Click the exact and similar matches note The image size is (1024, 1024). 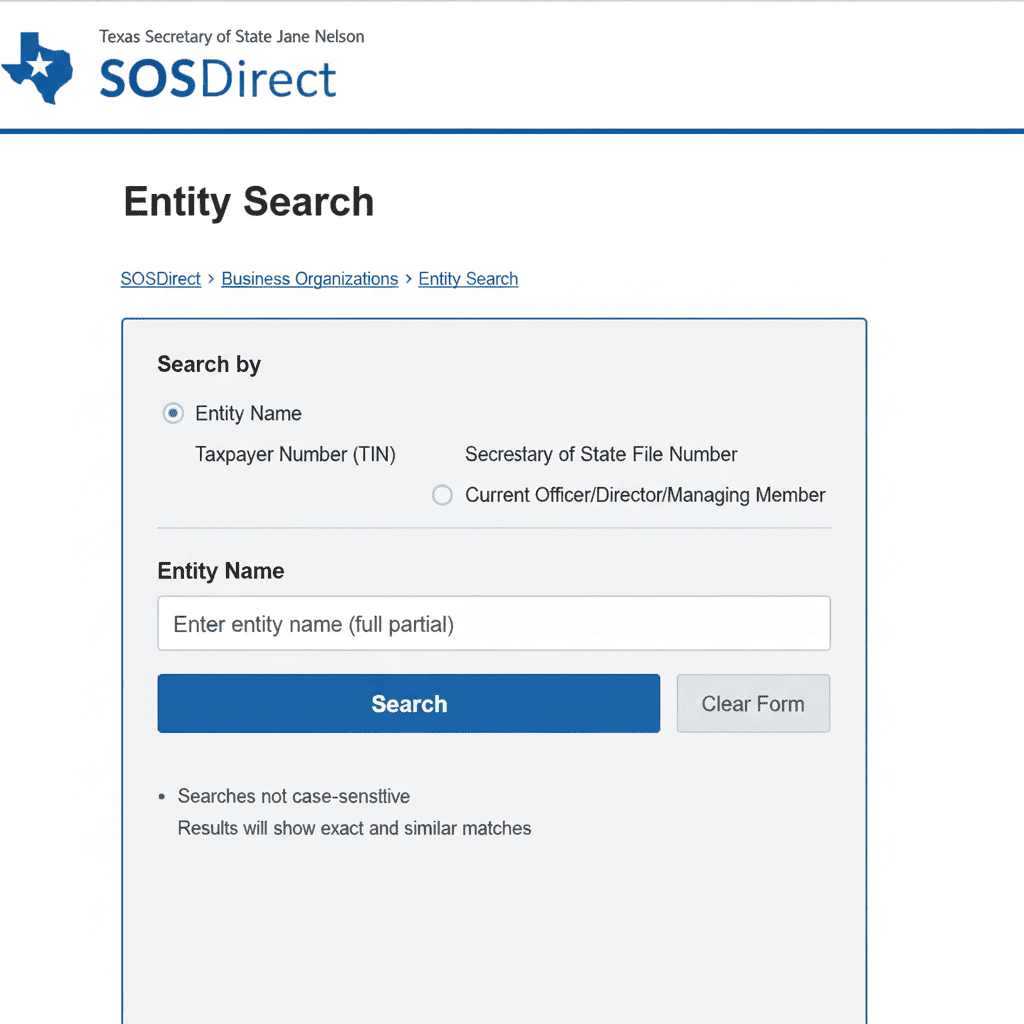pos(355,828)
